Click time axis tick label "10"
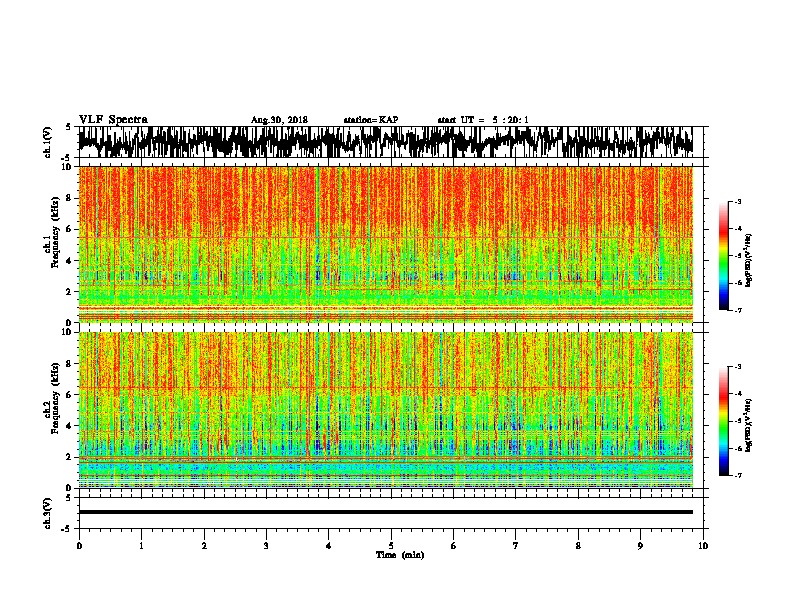The height and width of the screenshot is (612, 792). 703,546
